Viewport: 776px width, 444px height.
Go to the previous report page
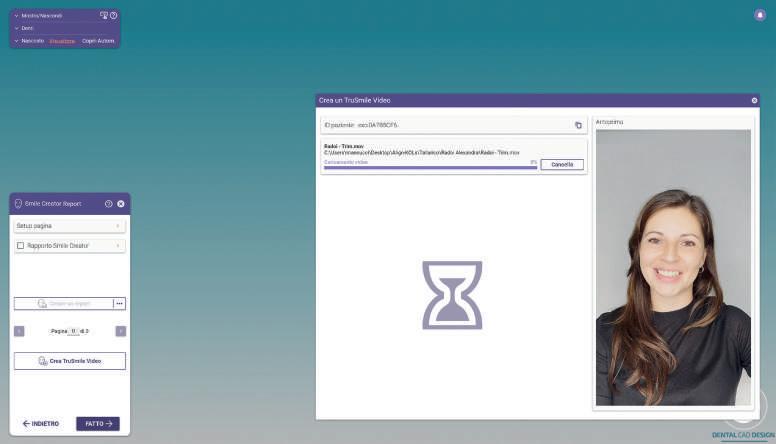pos(19,331)
